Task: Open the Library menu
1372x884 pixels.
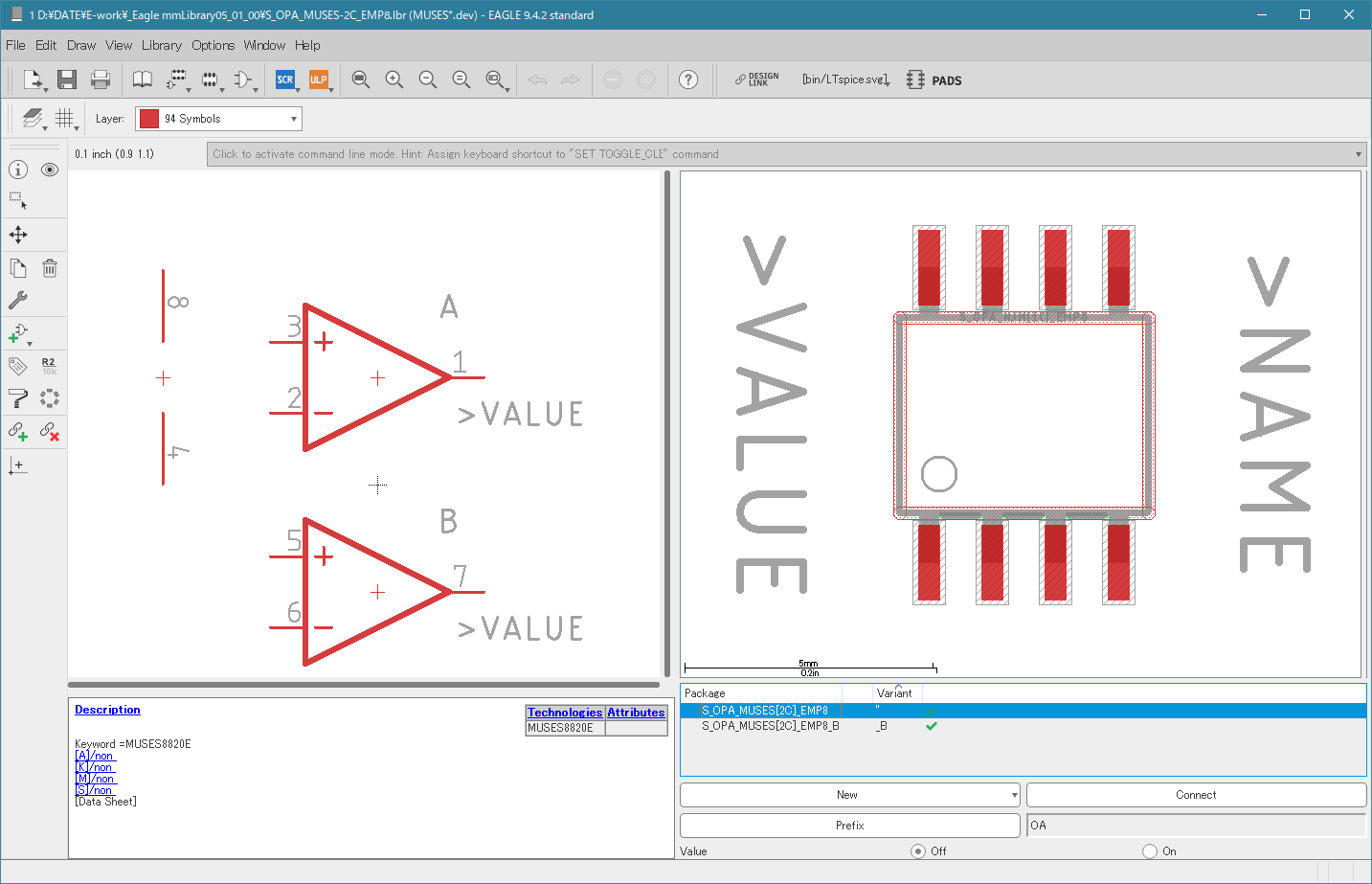Action: pyautogui.click(x=162, y=45)
